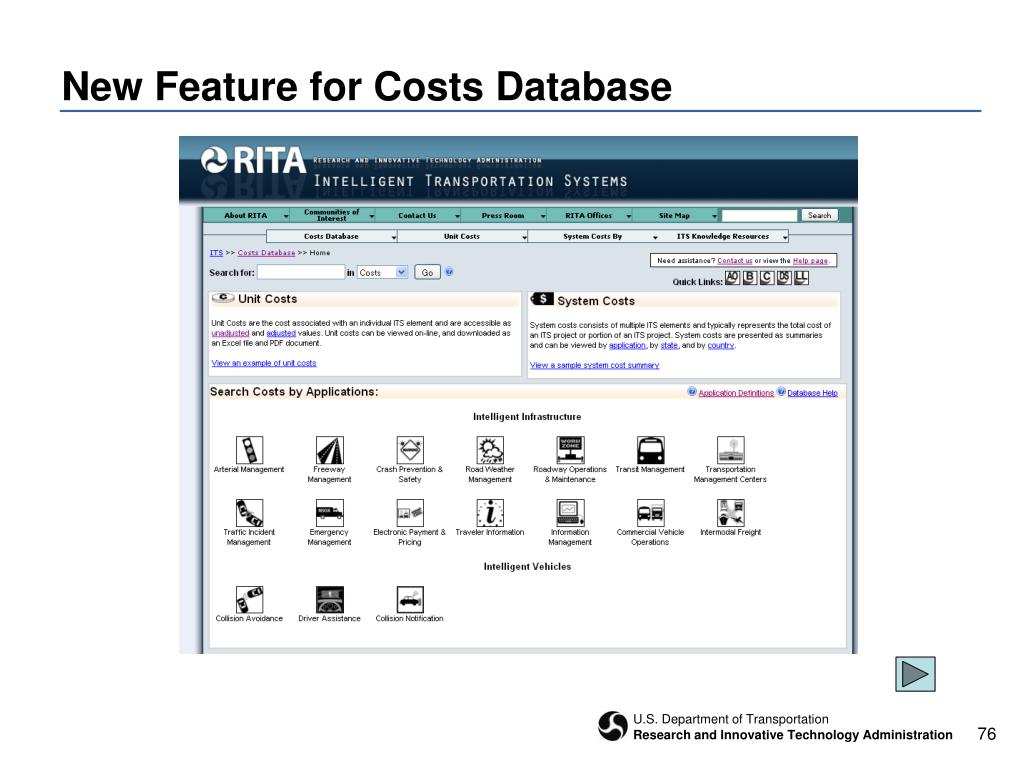The height and width of the screenshot is (768, 1024).
Task: Expand the Press Room menu
Action: 543,216
